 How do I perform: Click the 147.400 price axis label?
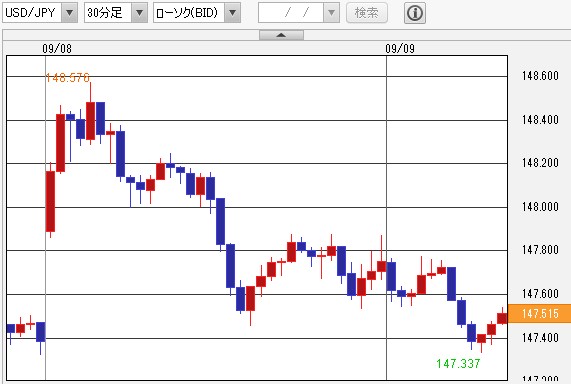click(x=540, y=338)
